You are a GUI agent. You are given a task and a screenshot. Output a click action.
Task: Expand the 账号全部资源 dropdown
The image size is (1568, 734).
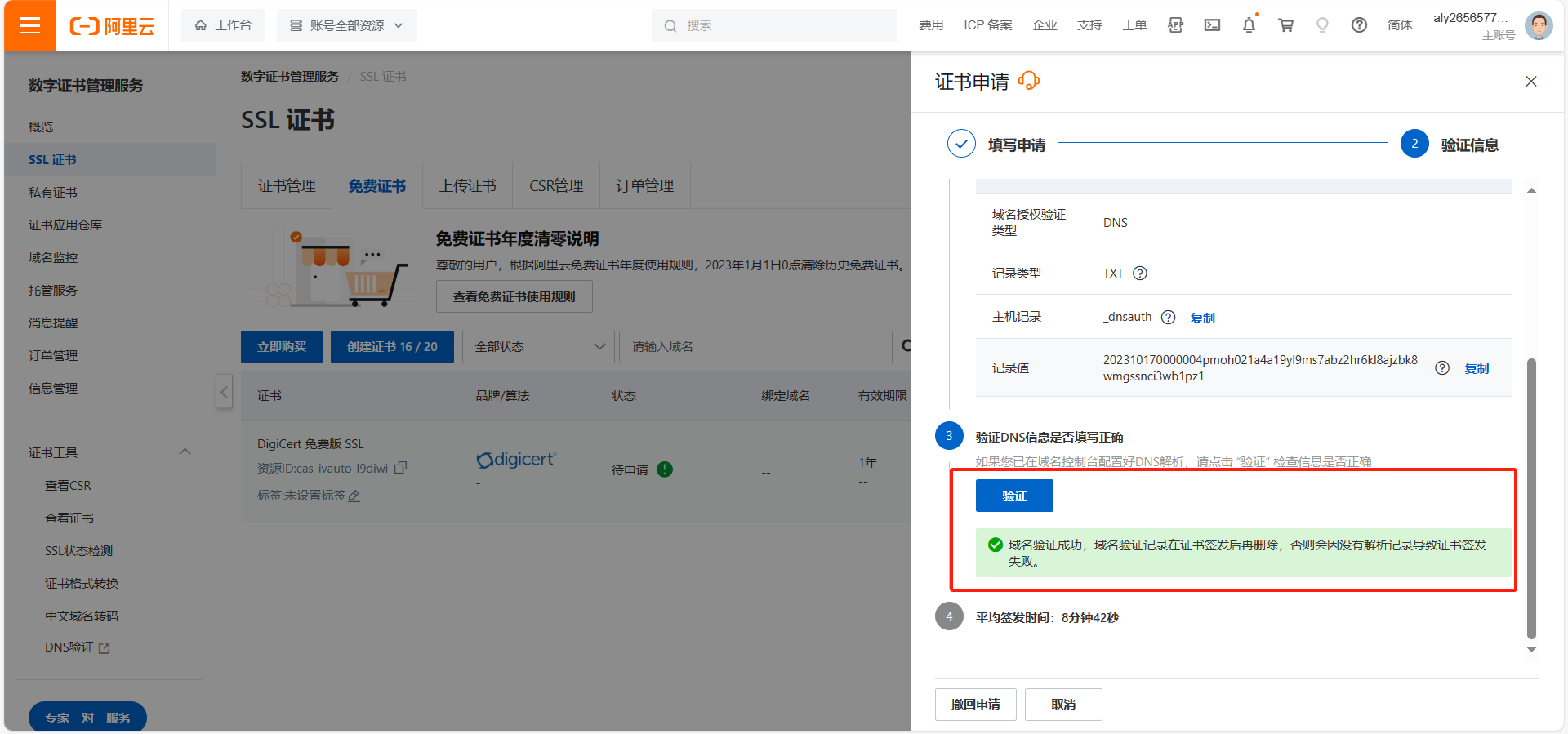tap(347, 25)
